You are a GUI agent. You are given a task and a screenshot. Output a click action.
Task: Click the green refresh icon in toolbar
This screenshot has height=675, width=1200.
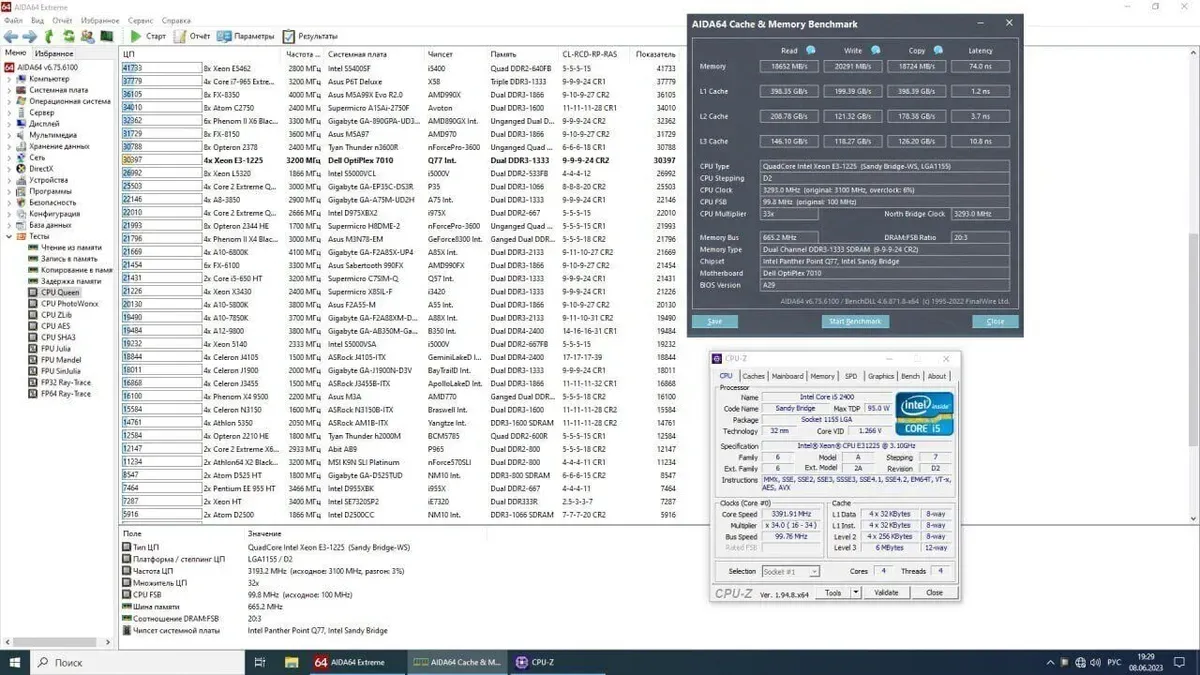coord(69,36)
